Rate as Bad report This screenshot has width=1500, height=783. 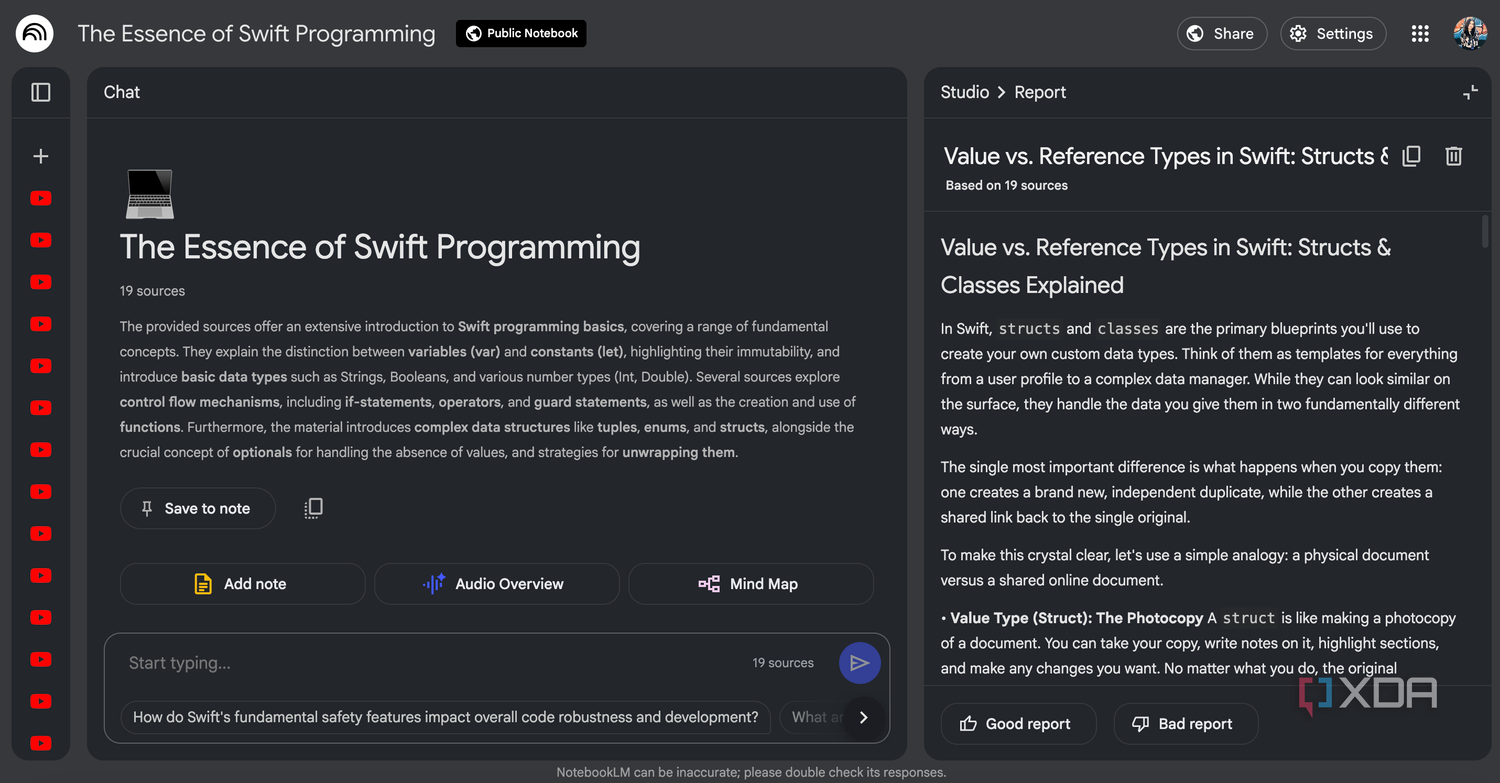(x=1185, y=724)
